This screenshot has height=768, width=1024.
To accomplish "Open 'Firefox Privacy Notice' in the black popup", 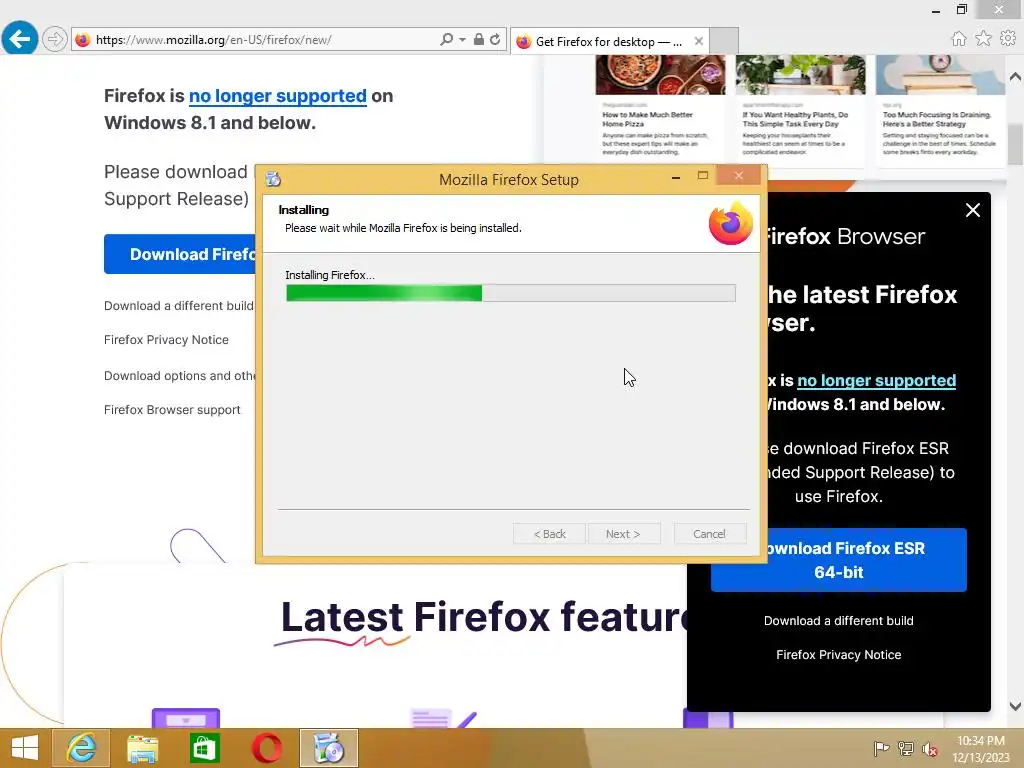I will click(839, 654).
